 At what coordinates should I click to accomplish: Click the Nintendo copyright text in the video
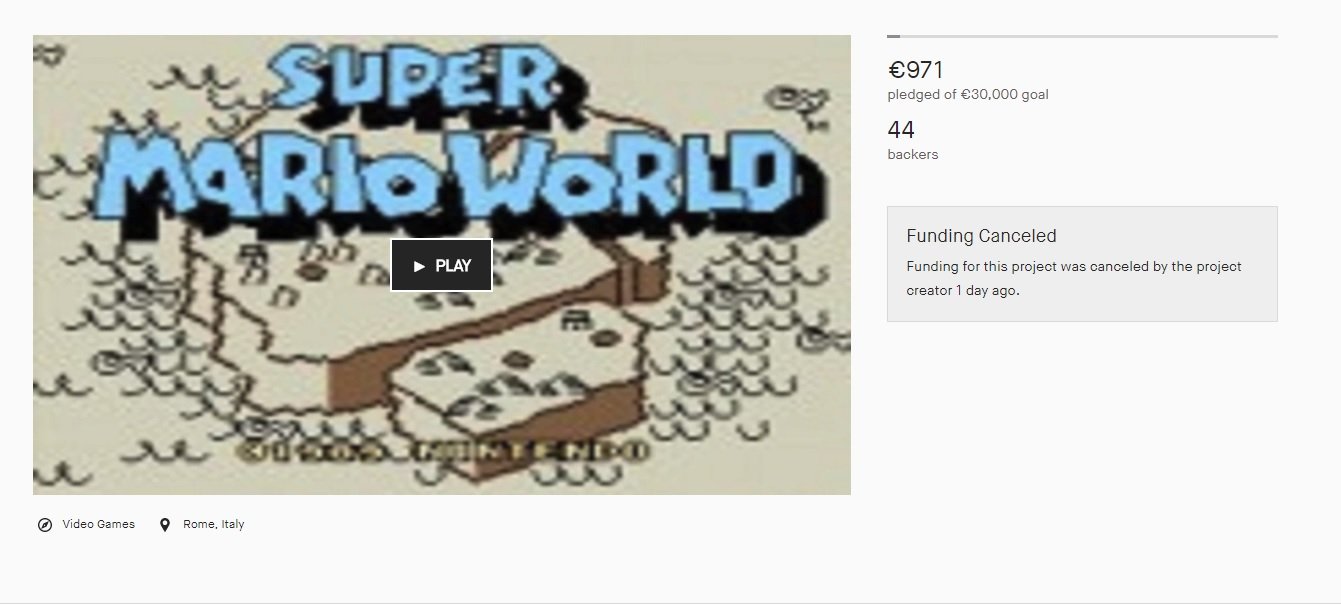(x=438, y=451)
